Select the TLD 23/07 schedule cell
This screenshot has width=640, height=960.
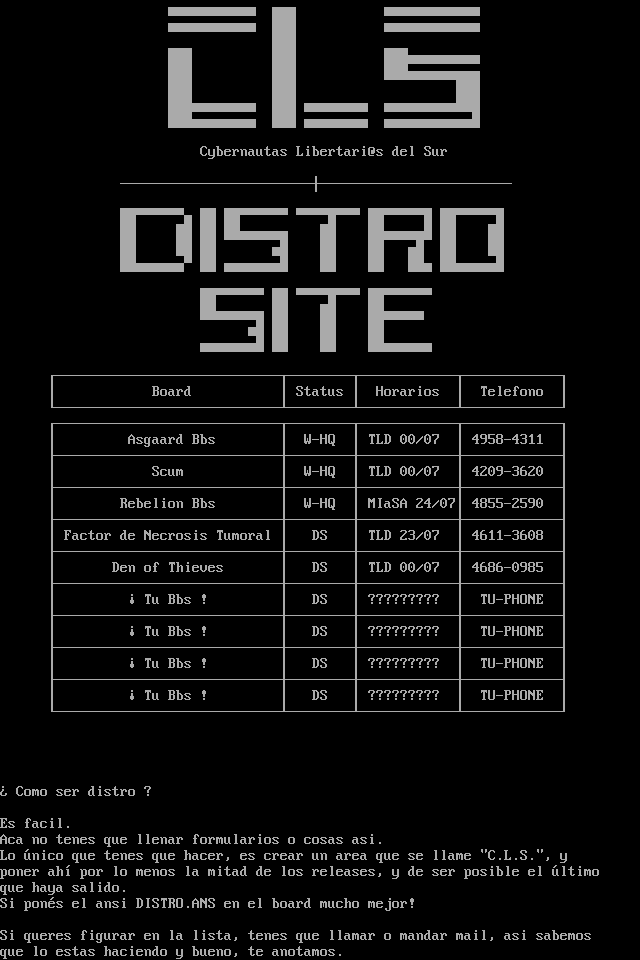click(x=403, y=536)
